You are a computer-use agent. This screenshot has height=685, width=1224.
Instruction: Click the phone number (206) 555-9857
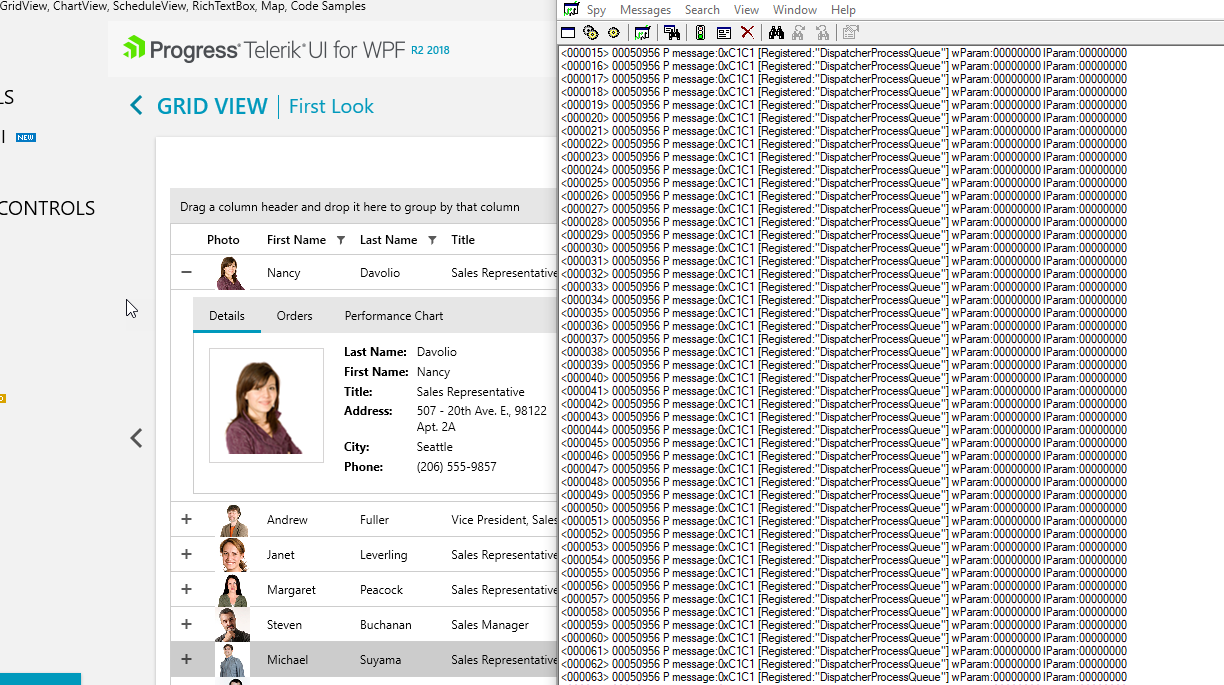click(x=457, y=467)
